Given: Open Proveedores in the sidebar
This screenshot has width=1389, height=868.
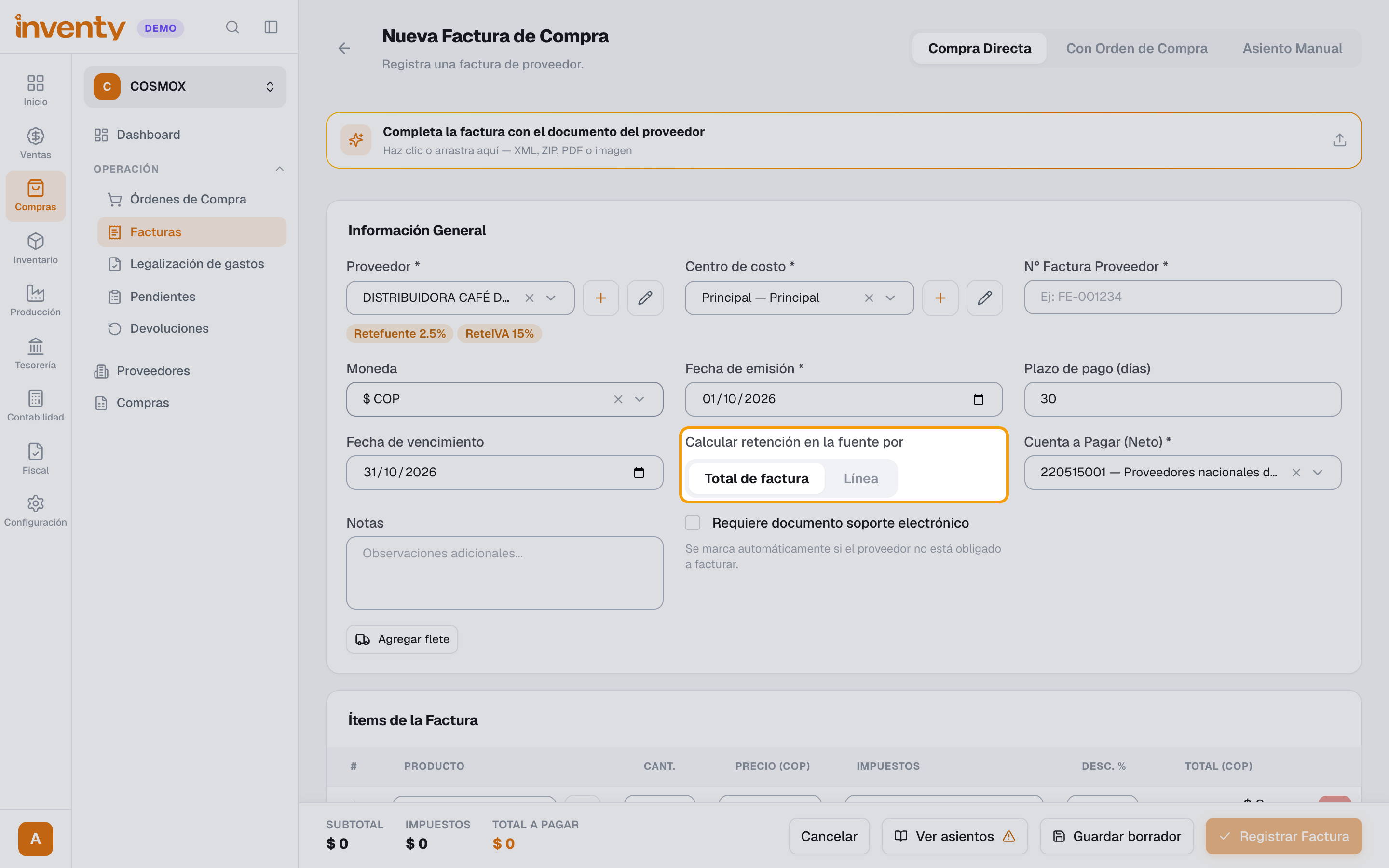Looking at the screenshot, I should (185, 371).
